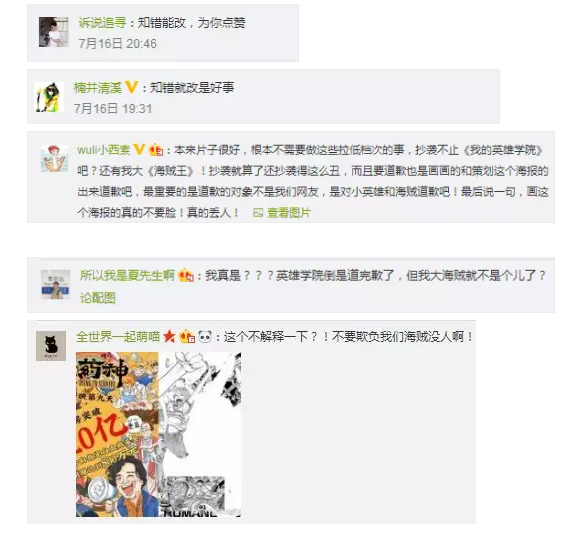Click picture icon before 查看图片
The width and height of the screenshot is (581, 533).
pyautogui.click(x=258, y=213)
